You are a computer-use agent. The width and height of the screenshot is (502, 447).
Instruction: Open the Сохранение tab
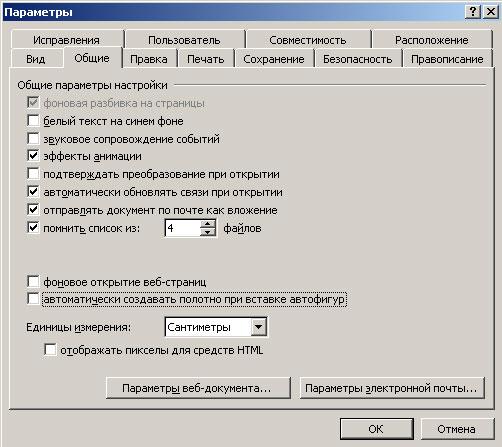[274, 59]
